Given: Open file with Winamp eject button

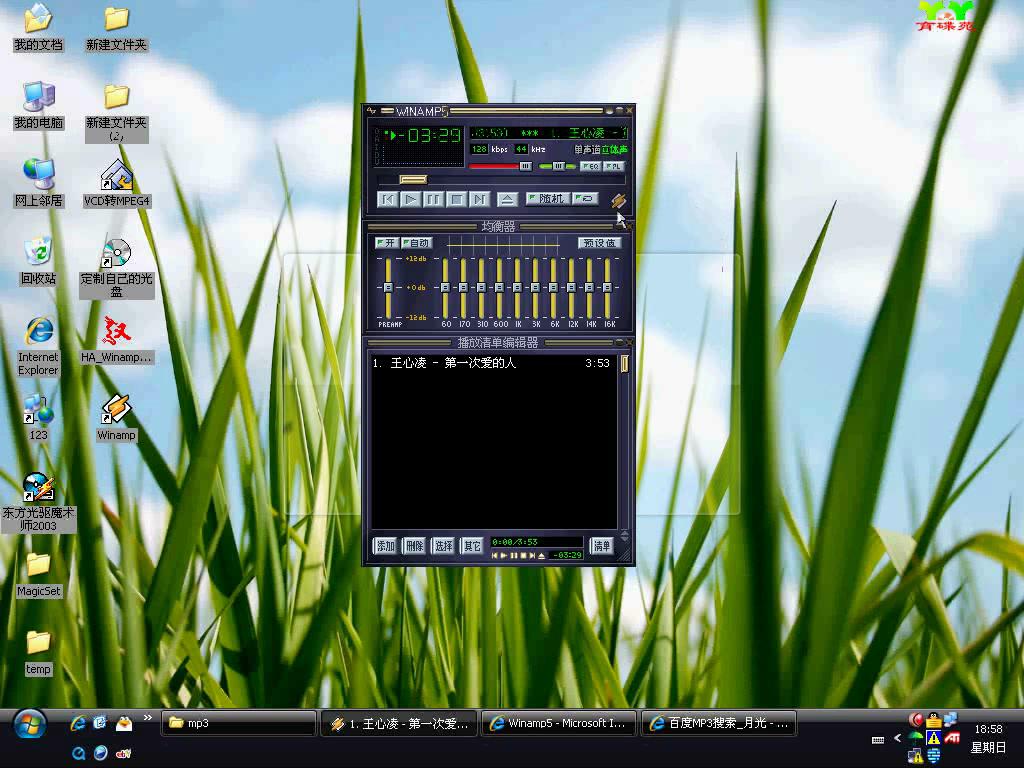Looking at the screenshot, I should [x=507, y=199].
